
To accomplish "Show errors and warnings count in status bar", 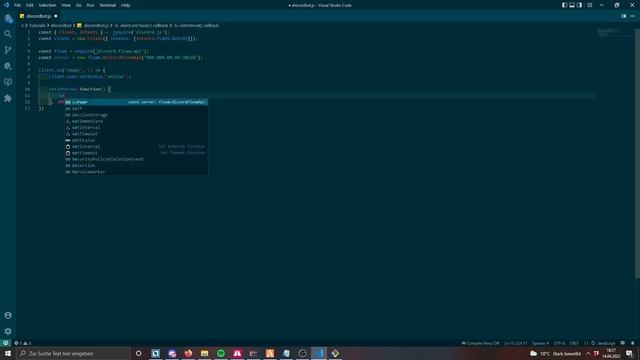I will (x=22, y=343).
